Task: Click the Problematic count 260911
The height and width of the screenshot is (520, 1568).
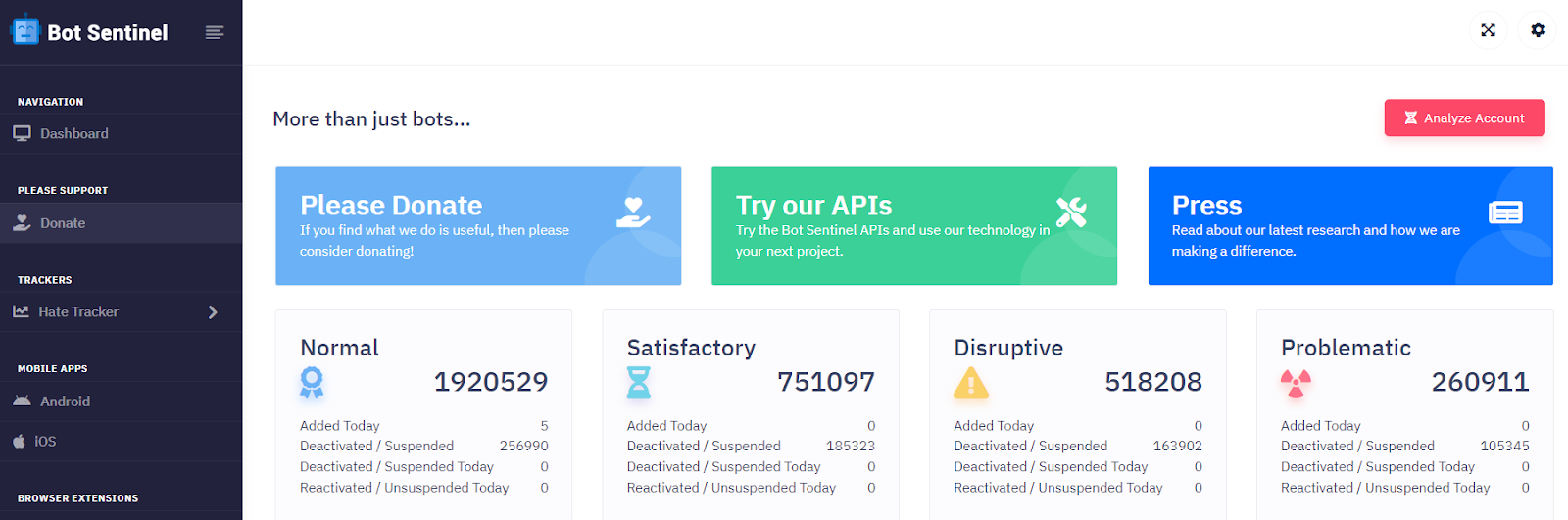Action: tap(1481, 382)
